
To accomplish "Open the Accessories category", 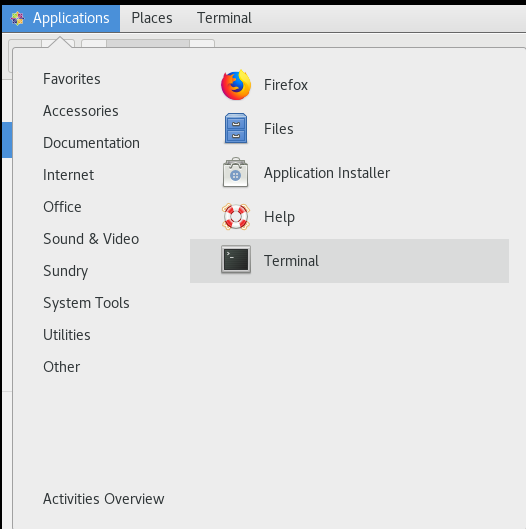I will tap(81, 111).
